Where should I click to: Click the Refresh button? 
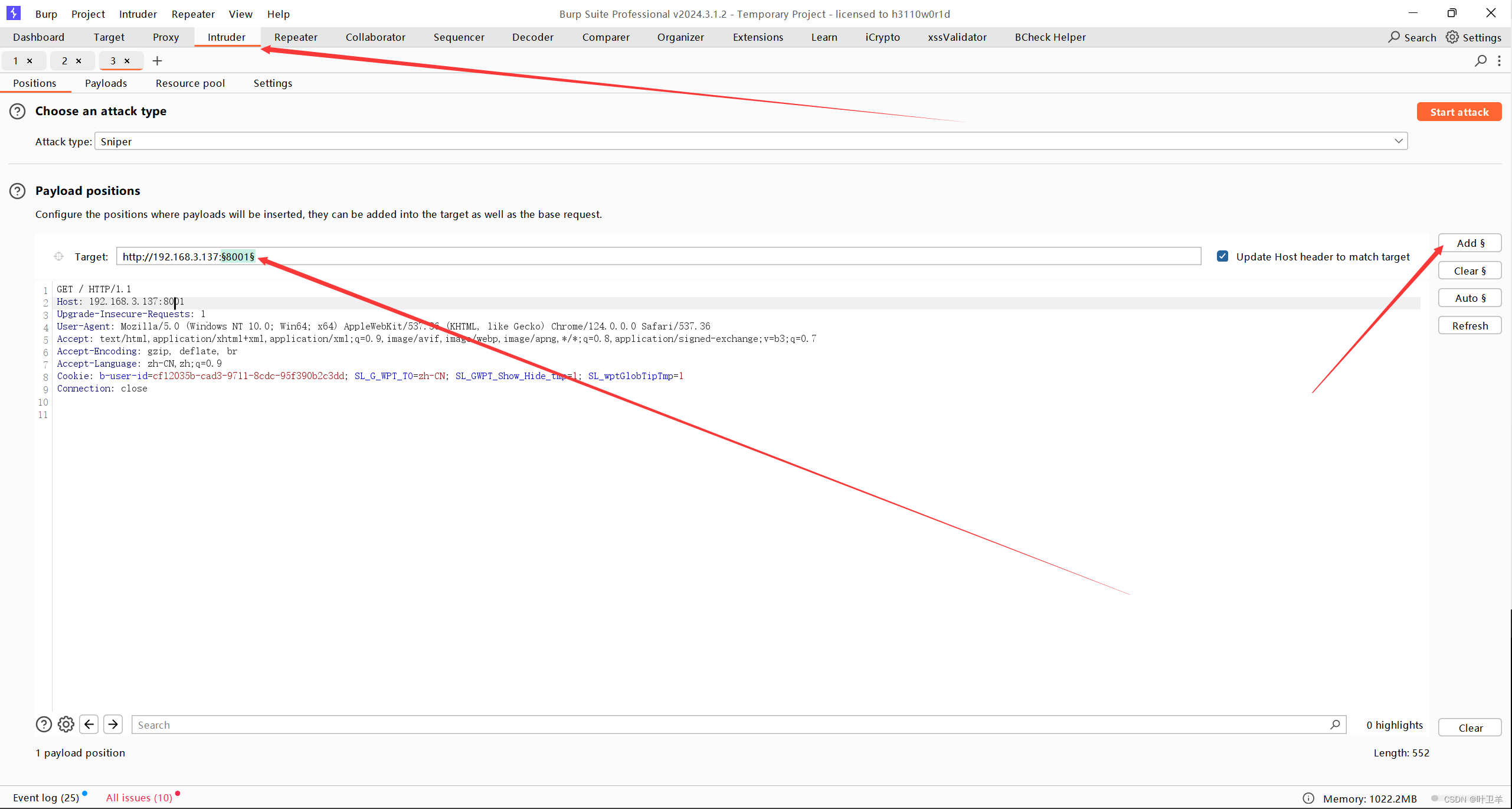point(1470,325)
